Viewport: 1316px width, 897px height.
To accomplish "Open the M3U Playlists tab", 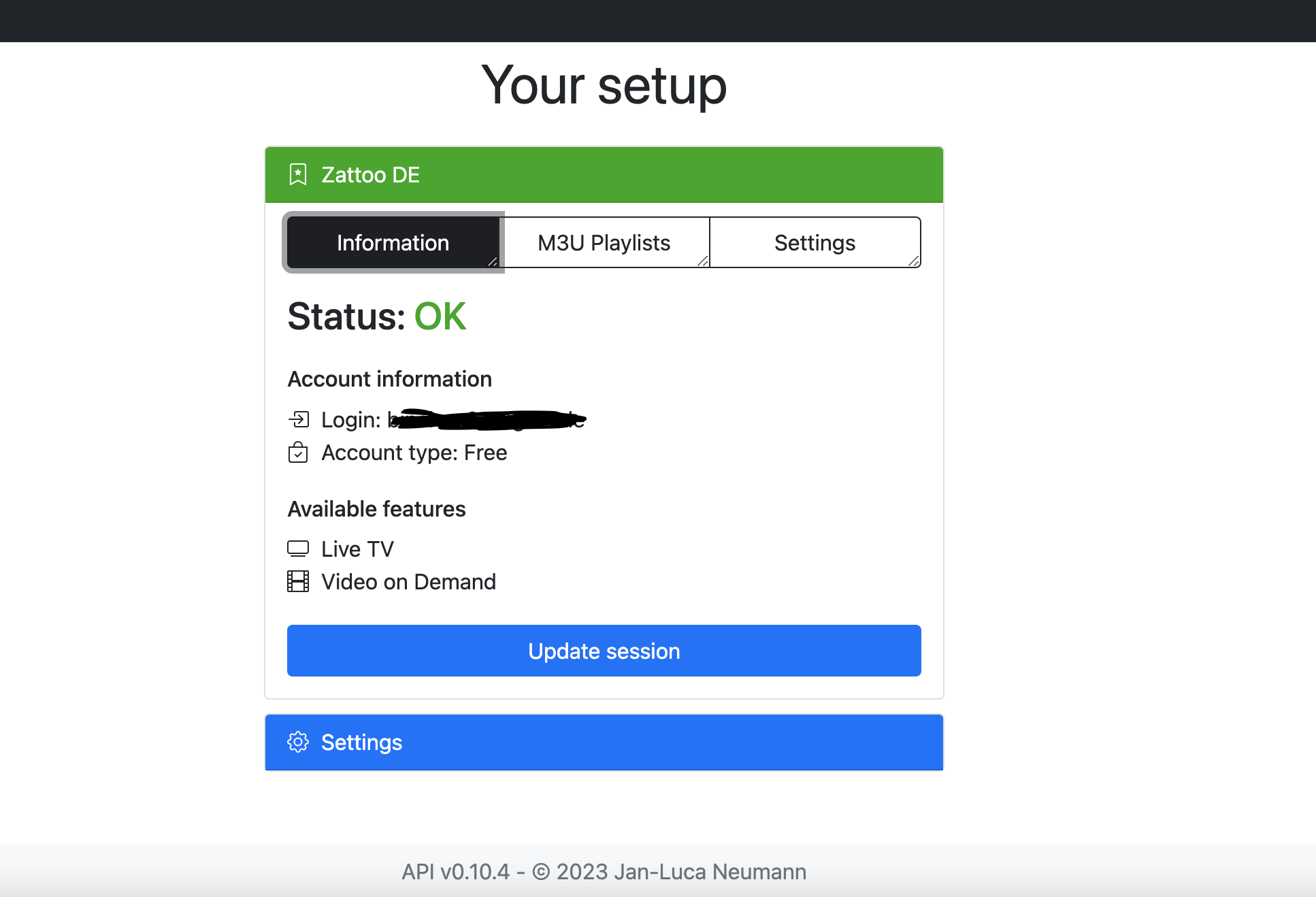I will [x=604, y=242].
